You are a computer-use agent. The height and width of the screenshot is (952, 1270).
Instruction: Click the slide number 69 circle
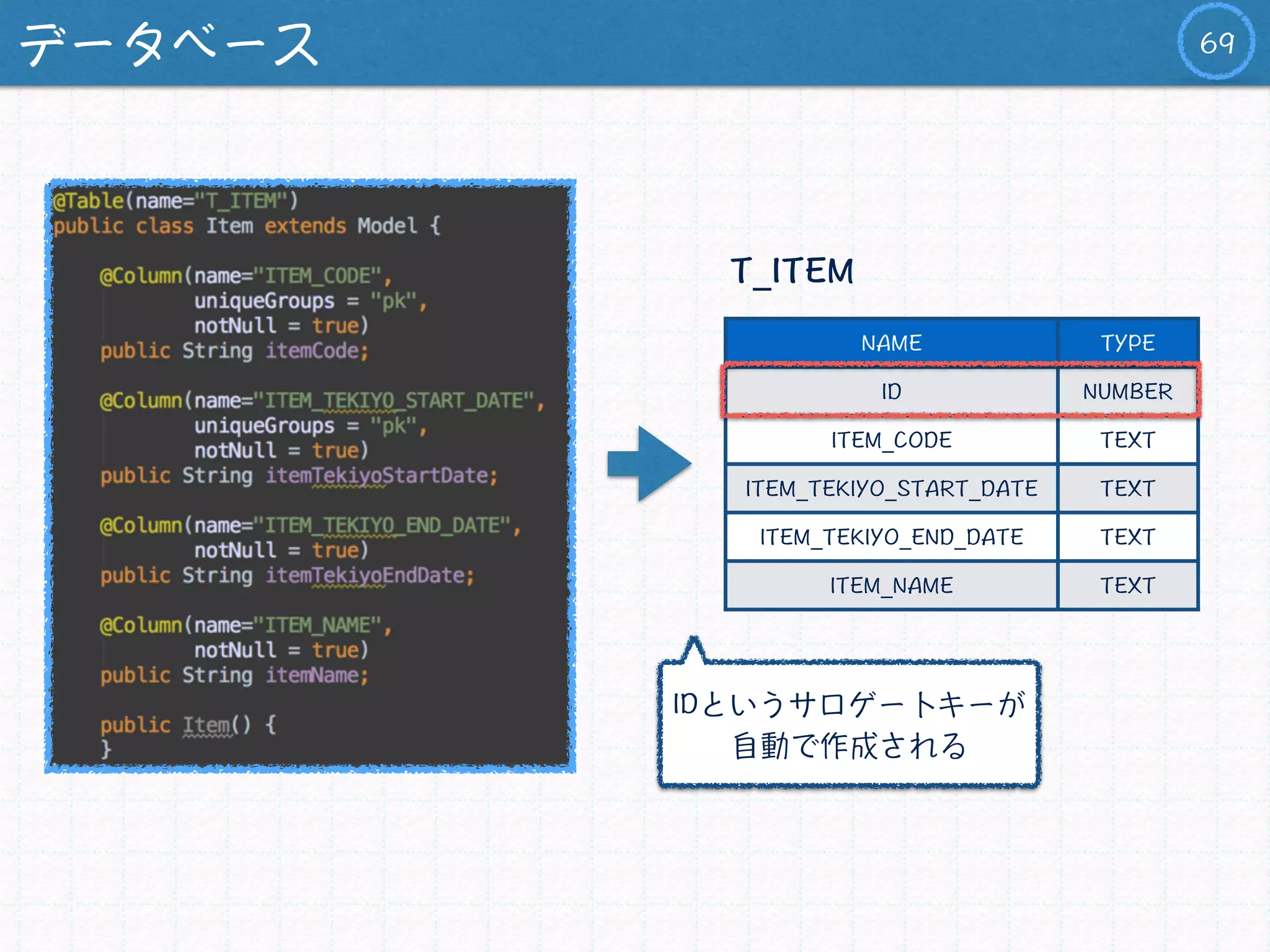point(1216,42)
